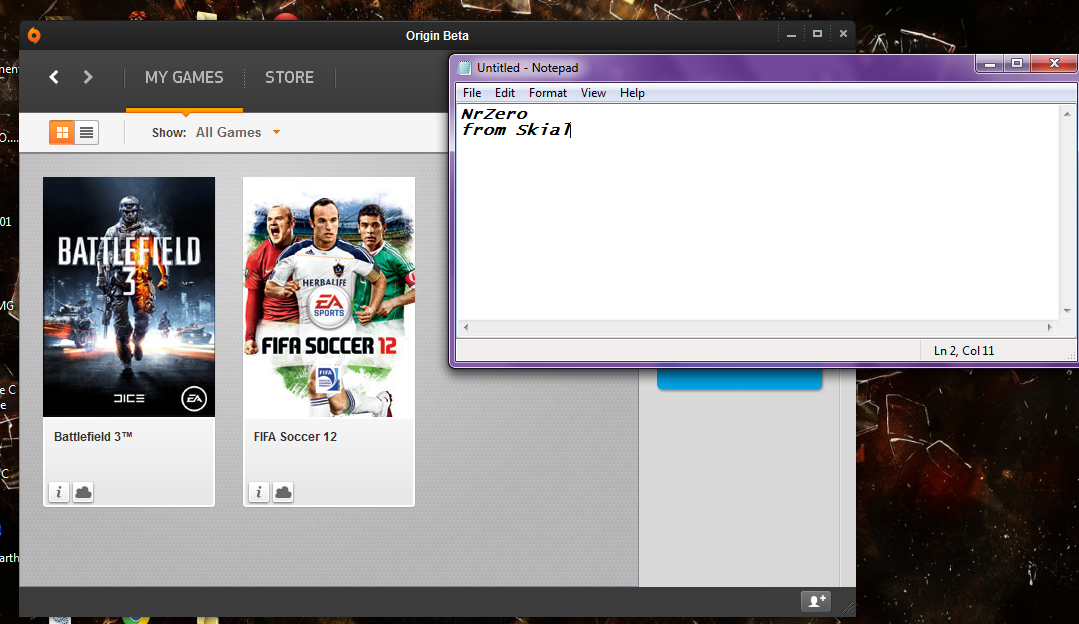Viewport: 1079px width, 624px height.
Task: Click the Notepad title bar icon
Action: (465, 67)
